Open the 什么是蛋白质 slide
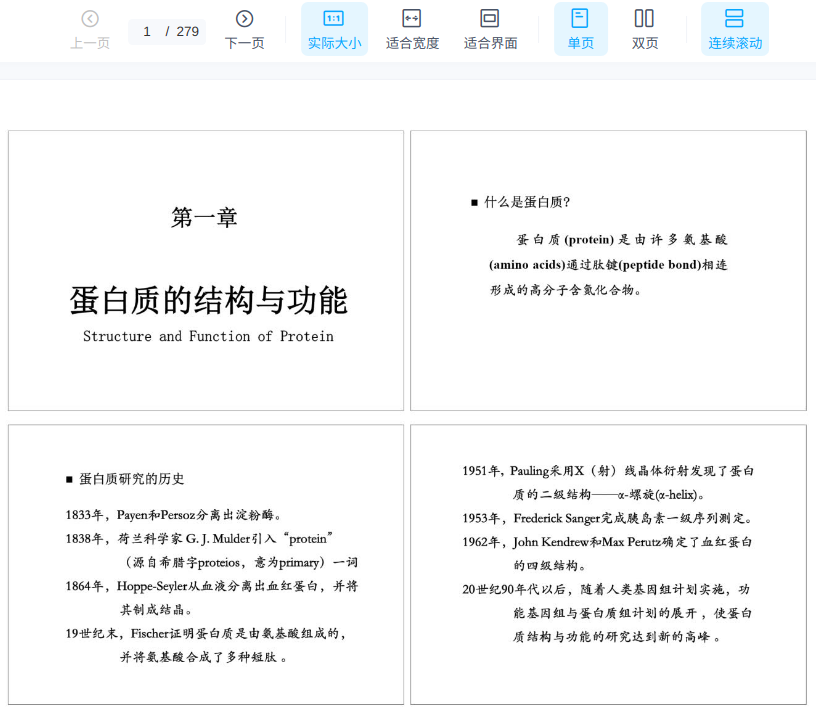 [x=608, y=270]
